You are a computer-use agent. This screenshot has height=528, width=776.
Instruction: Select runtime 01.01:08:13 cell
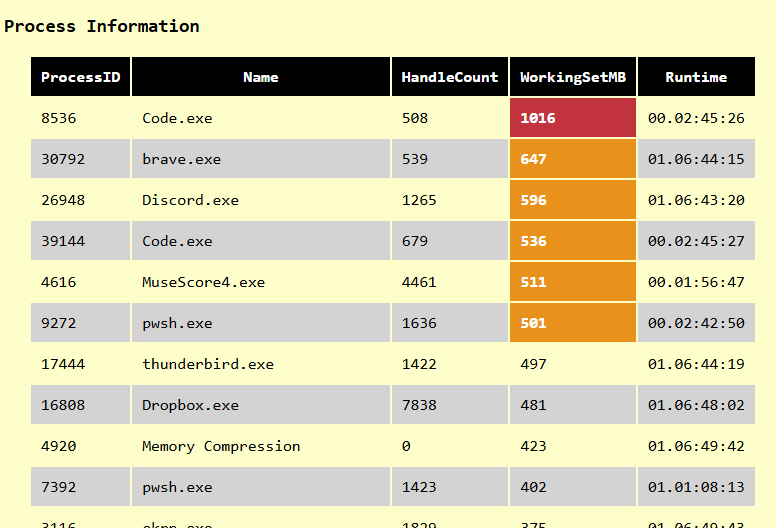pyautogui.click(x=696, y=487)
